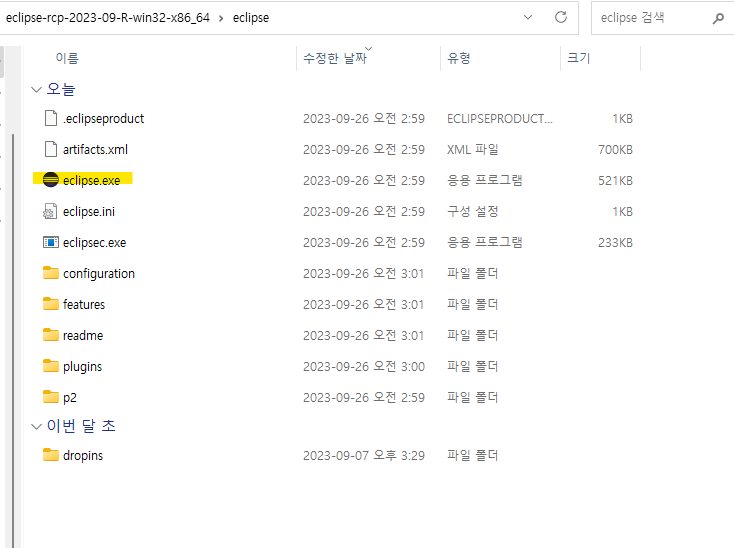Click the dropins folder icon
Screen dimensions: 734x548
pyautogui.click(x=51, y=454)
